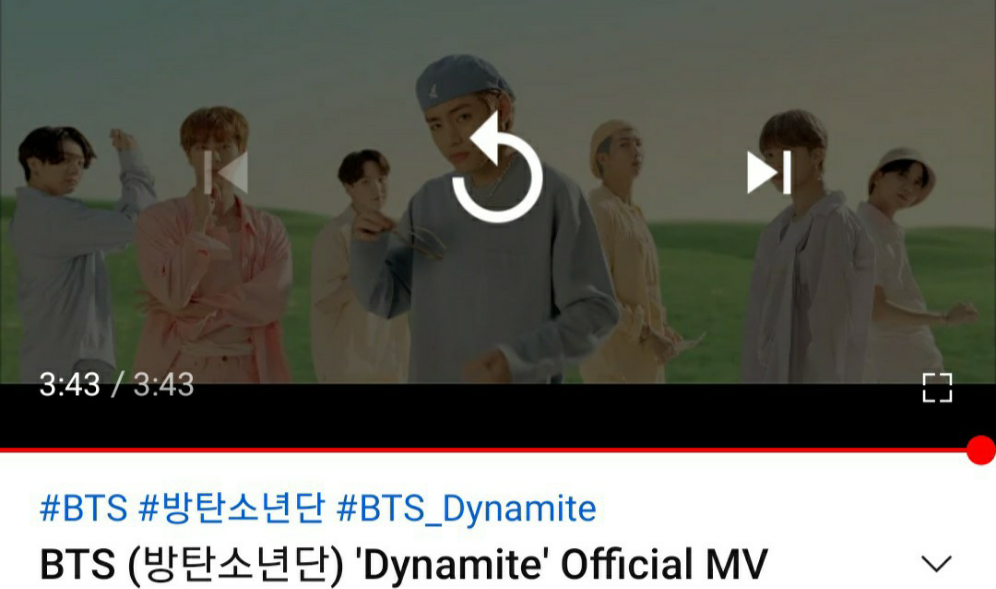The image size is (996, 589).
Task: Enter fullscreen mode with the corner brackets icon
Action: [x=937, y=388]
